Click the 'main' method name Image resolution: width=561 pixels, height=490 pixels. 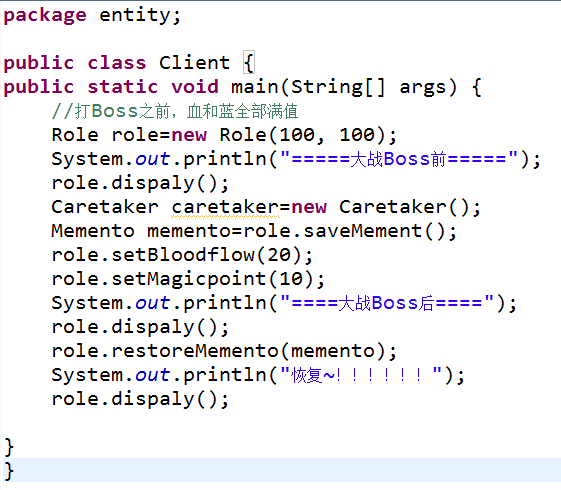[x=255, y=87]
